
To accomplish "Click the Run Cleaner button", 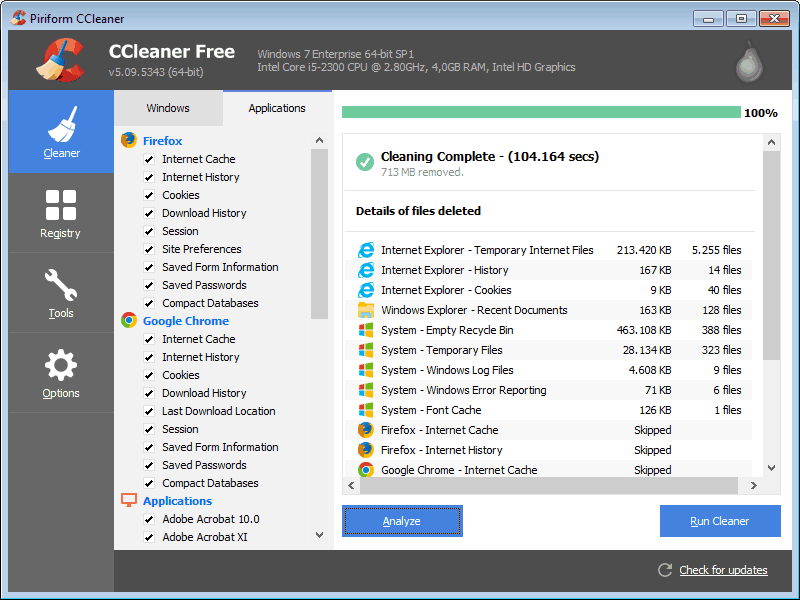I will pos(720,521).
